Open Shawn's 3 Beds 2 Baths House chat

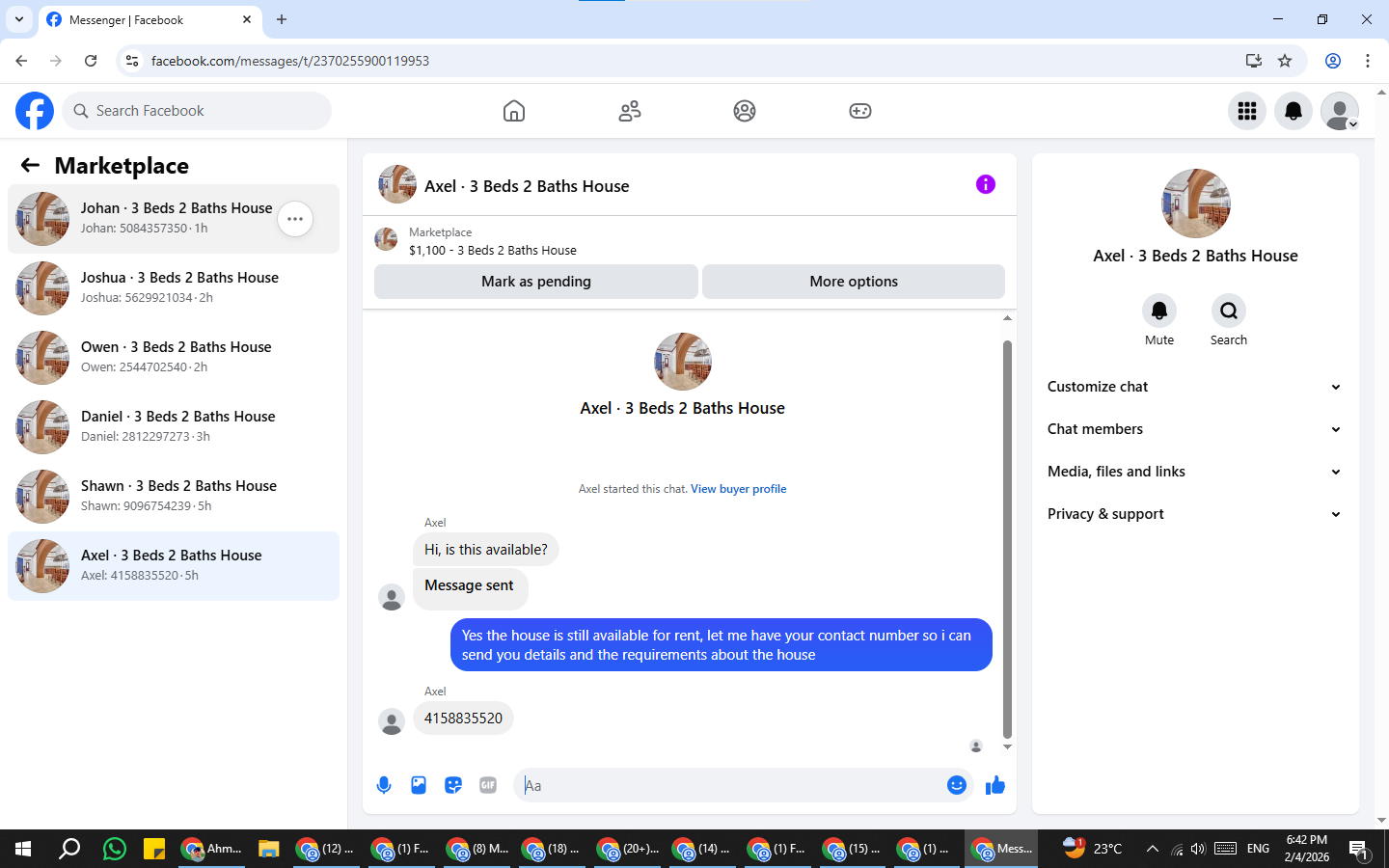[x=174, y=497]
